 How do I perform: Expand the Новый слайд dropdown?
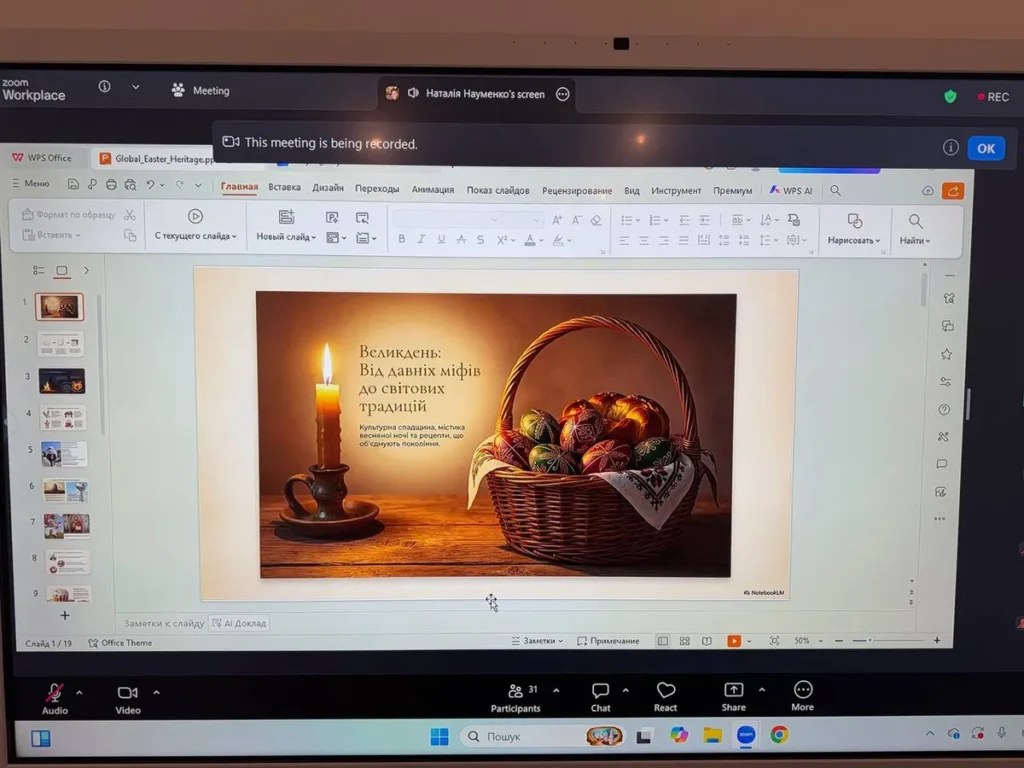pyautogui.click(x=286, y=237)
